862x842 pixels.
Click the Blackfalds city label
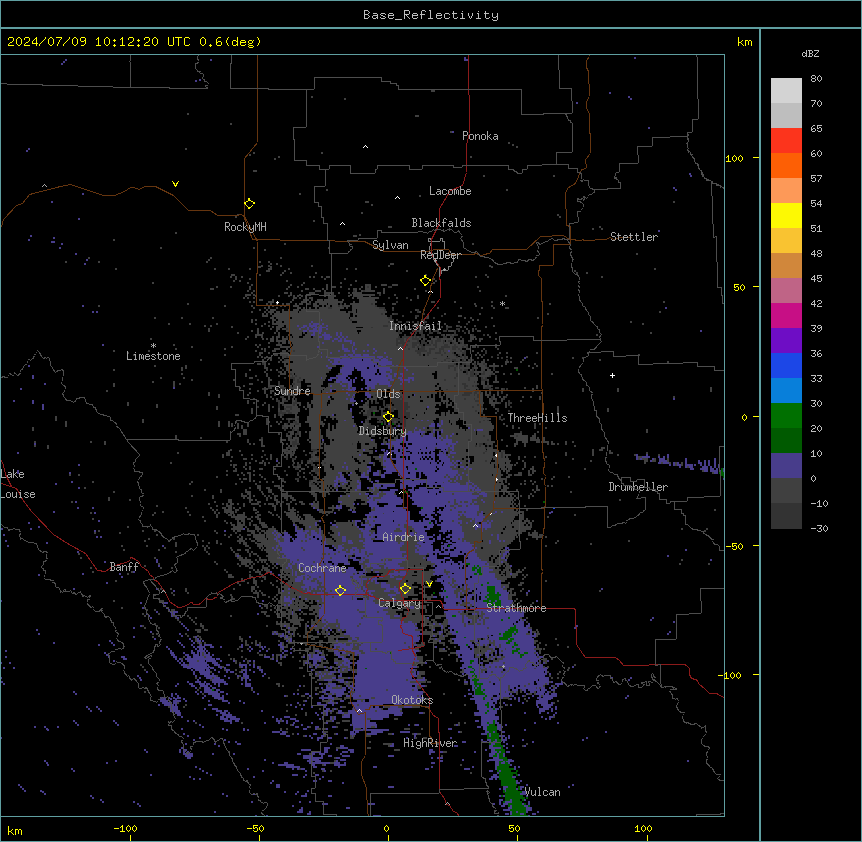tap(441, 223)
